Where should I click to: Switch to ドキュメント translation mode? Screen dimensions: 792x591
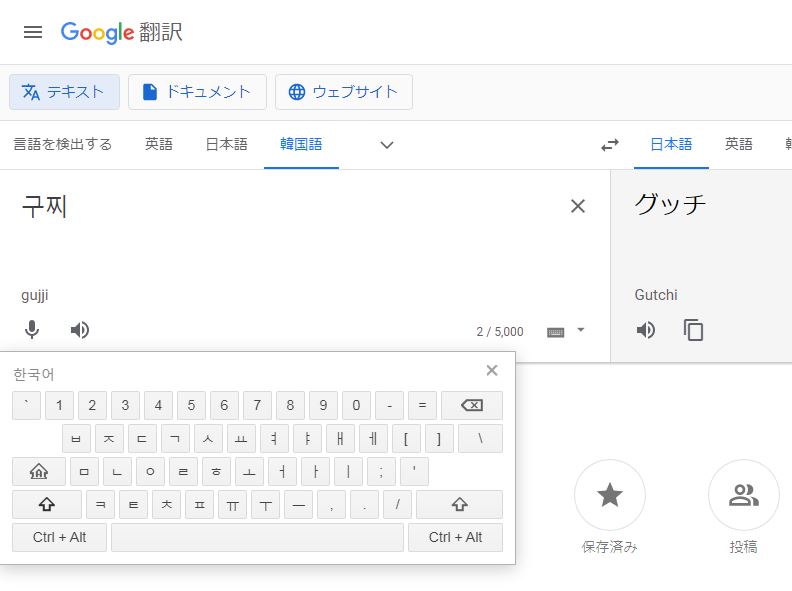197,92
